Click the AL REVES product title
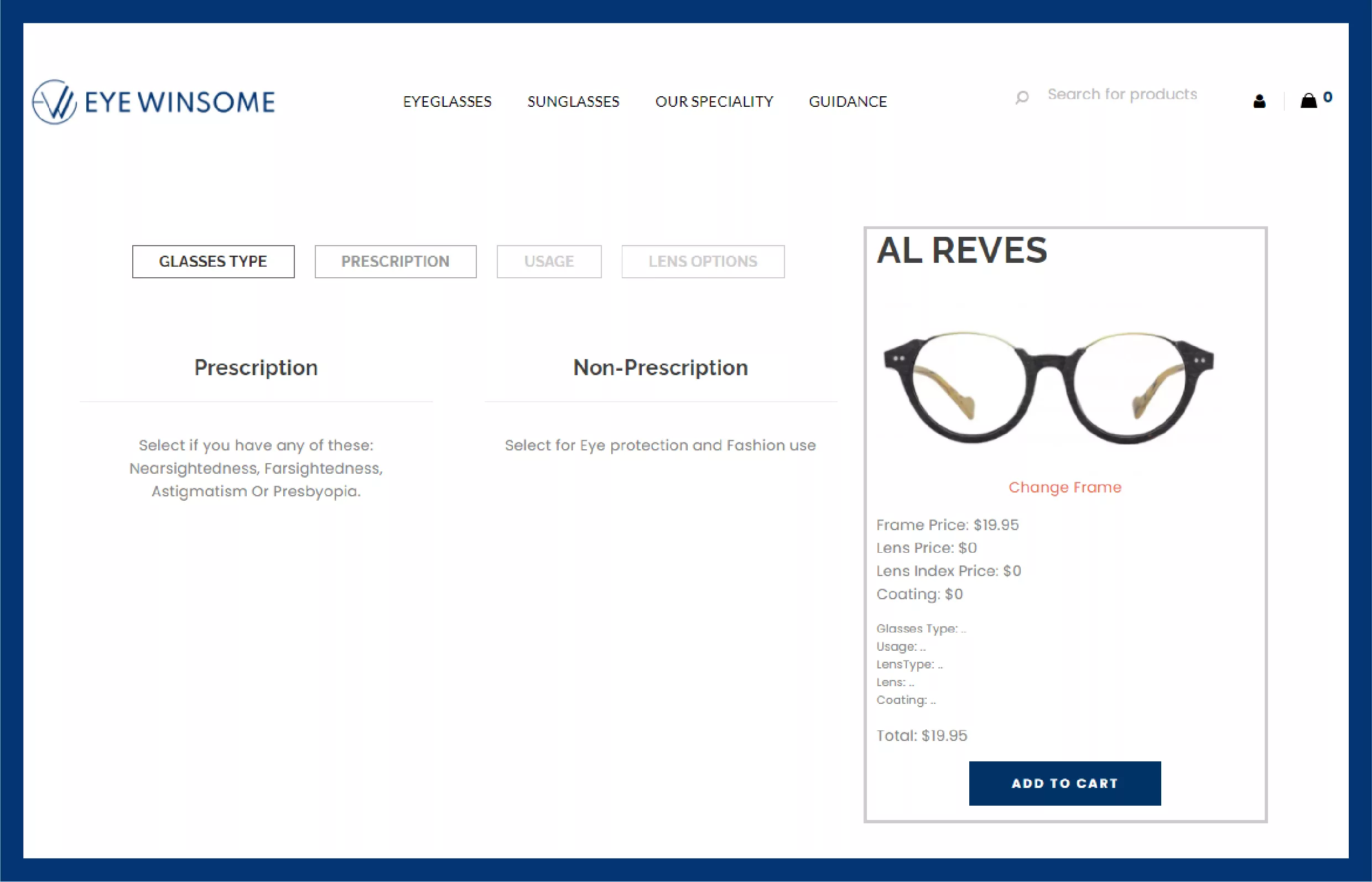This screenshot has height=882, width=1372. coord(962,251)
